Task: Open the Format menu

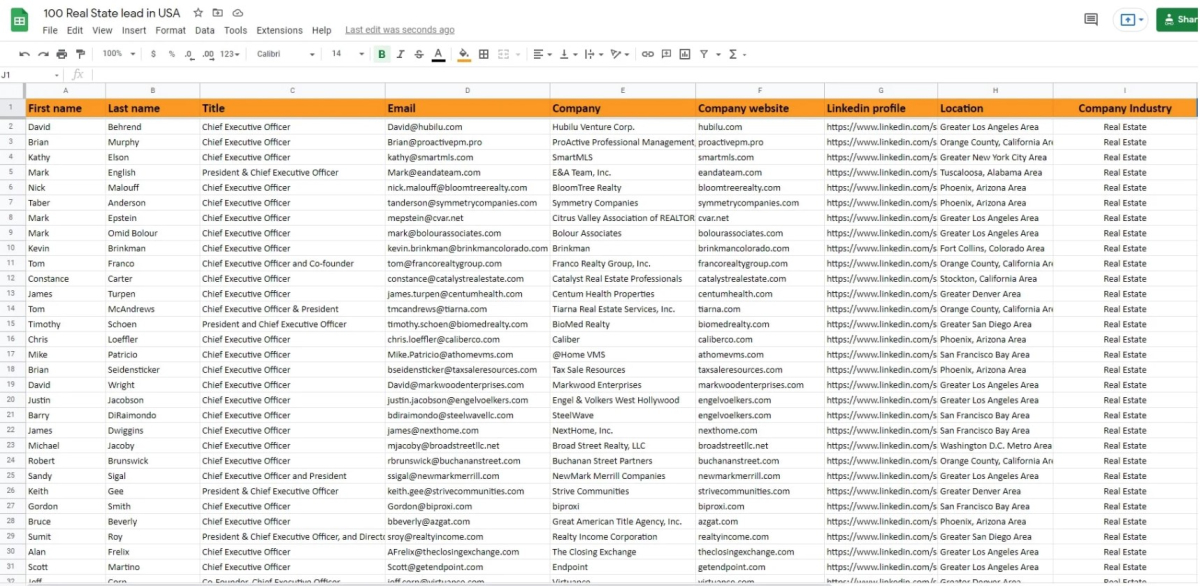Action: click(170, 30)
